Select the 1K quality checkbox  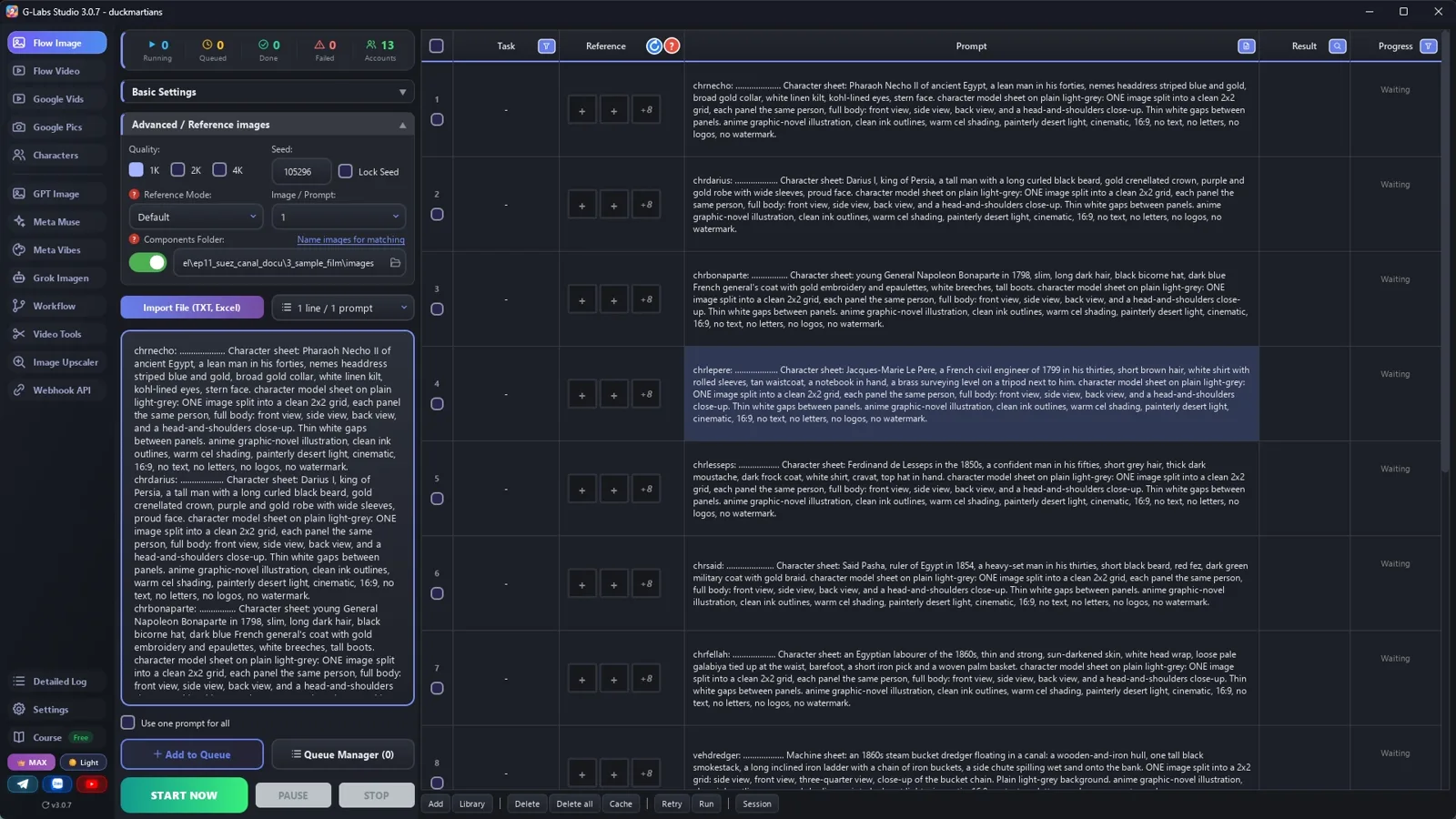(x=136, y=170)
